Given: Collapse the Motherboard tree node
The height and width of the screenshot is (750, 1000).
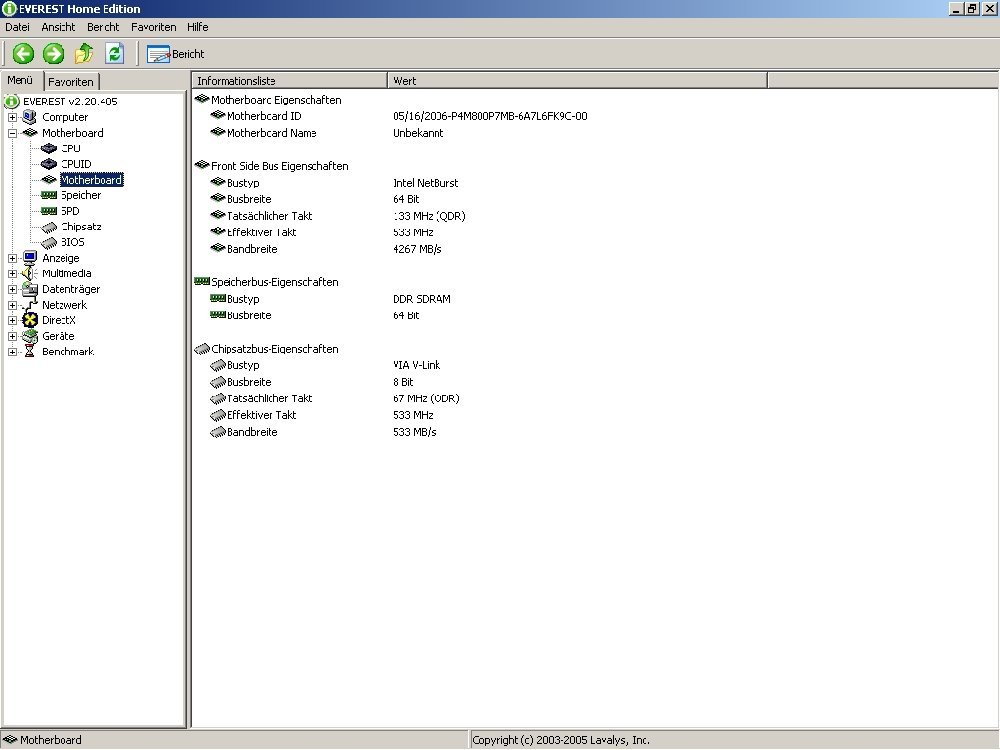Looking at the screenshot, I should (x=12, y=133).
